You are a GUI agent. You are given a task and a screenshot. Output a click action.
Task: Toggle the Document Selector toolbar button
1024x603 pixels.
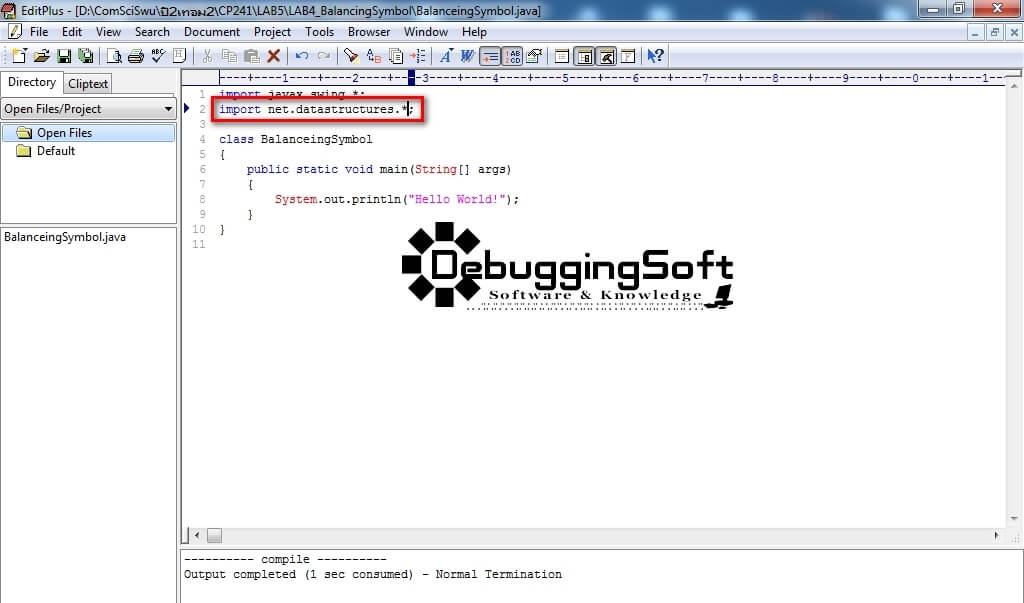point(584,56)
